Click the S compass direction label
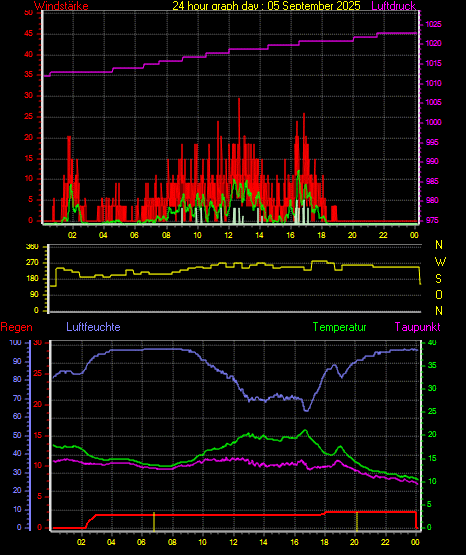Viewport: 466px width, 555px height. (x=438, y=279)
